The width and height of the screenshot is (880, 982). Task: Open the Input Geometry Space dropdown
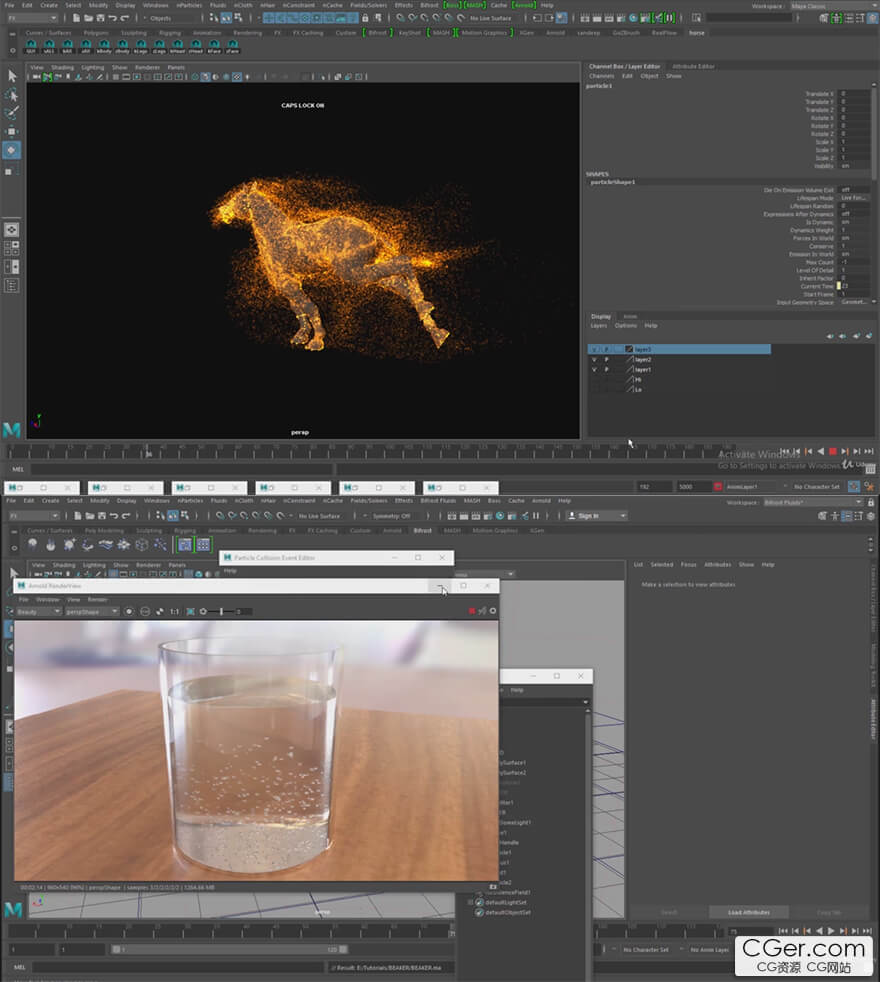point(854,302)
